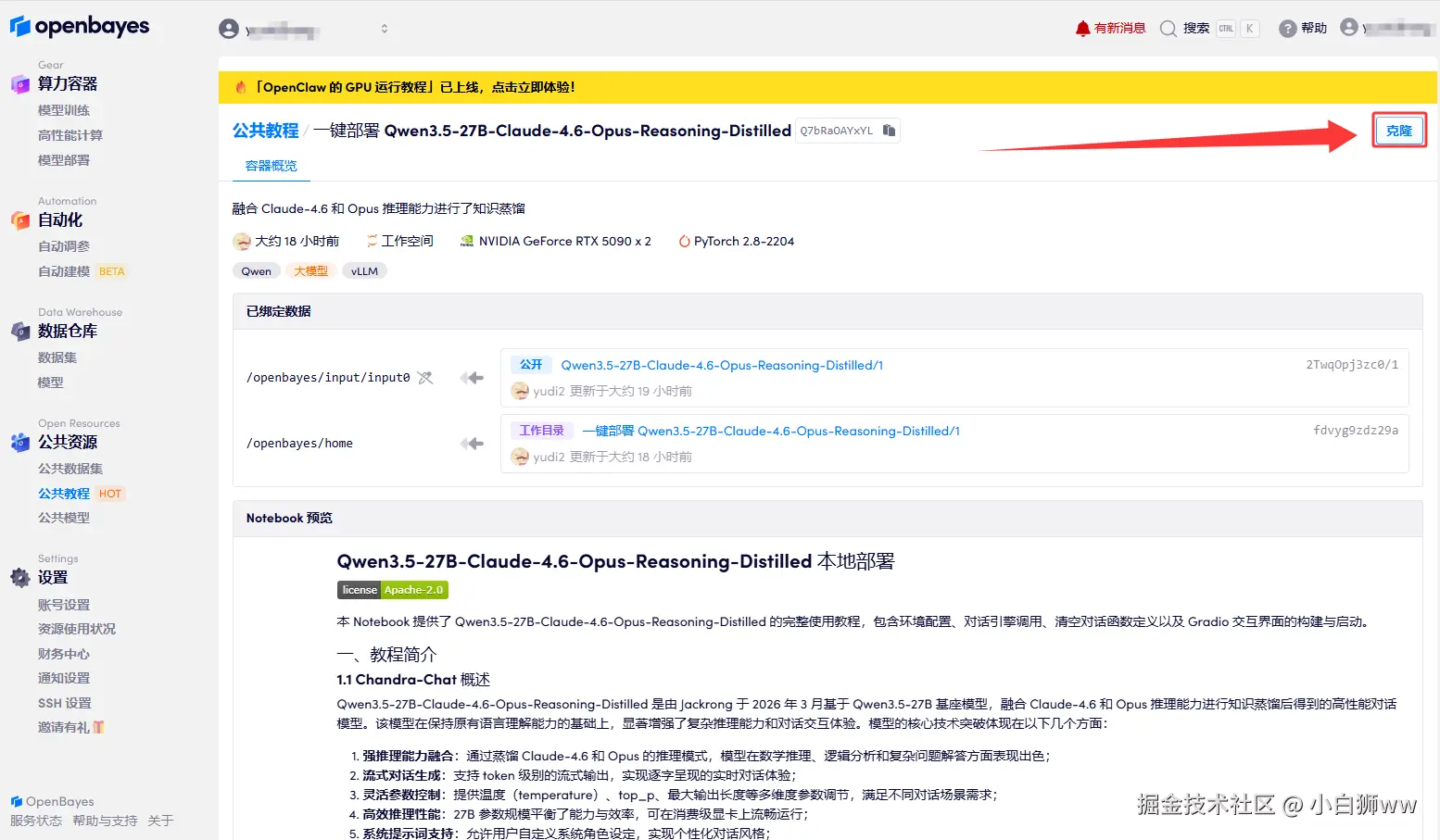Click the notification bell icon

(1082, 29)
